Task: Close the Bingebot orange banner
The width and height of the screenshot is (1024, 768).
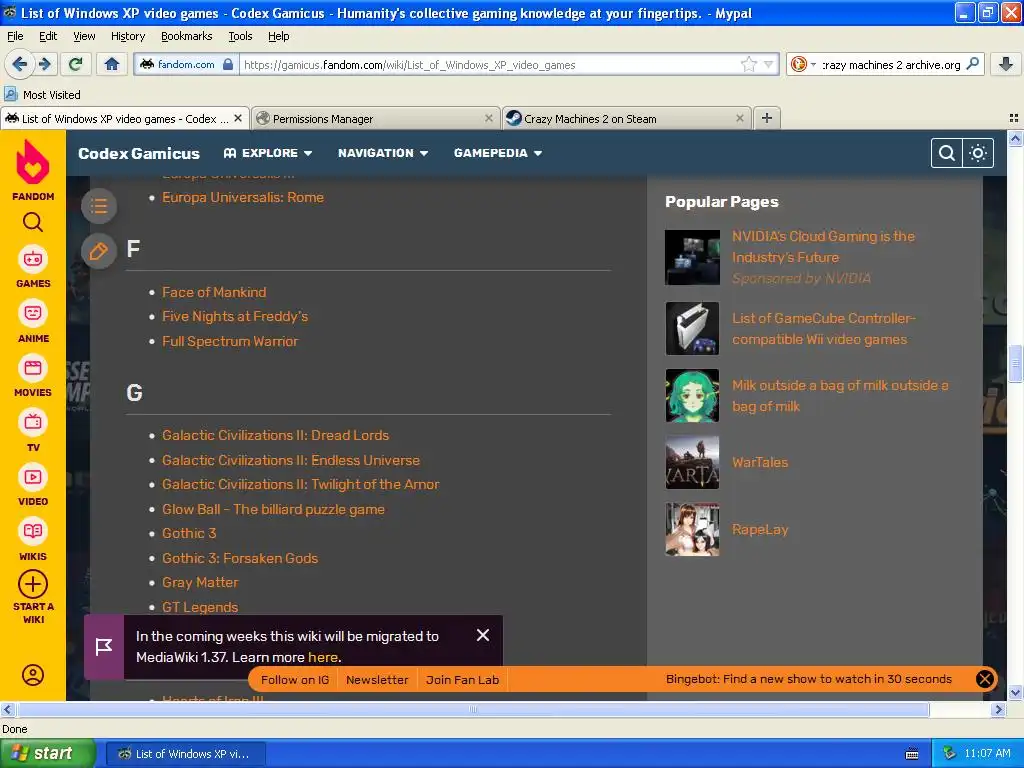Action: (x=984, y=679)
